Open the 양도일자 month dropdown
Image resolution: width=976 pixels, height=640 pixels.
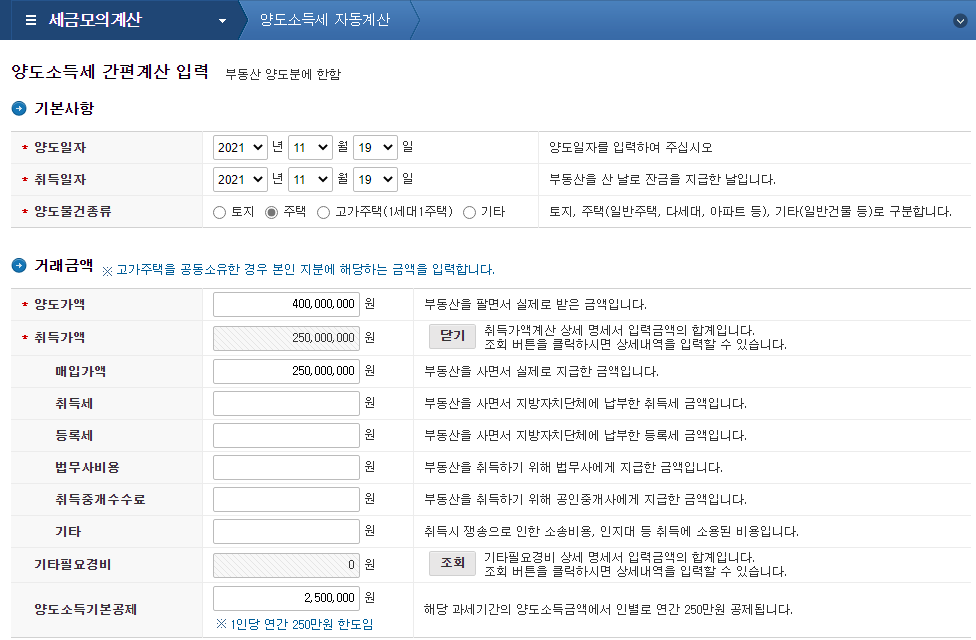pos(311,148)
